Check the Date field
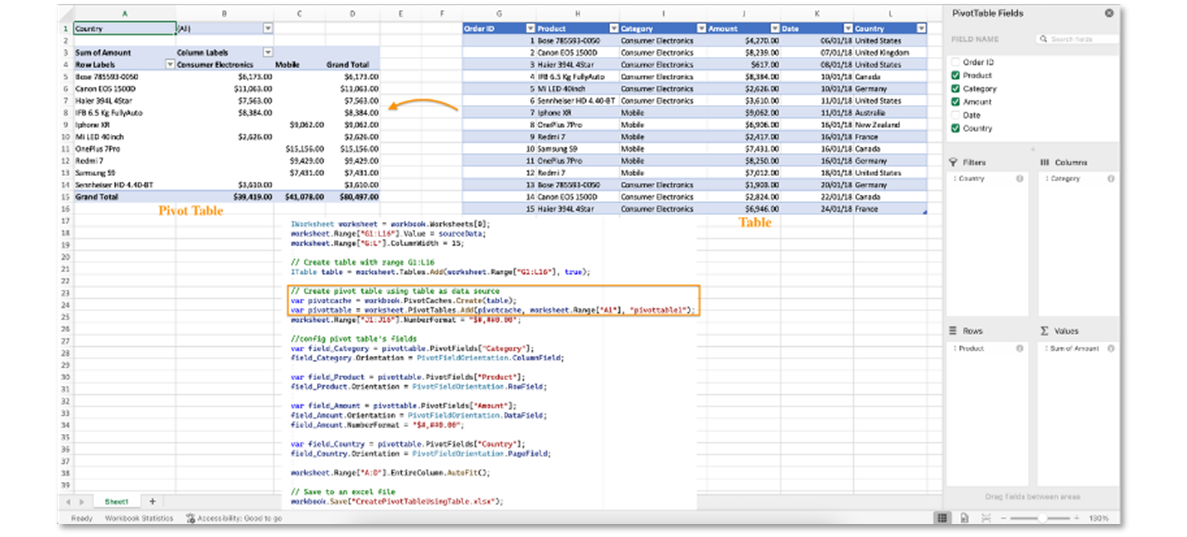The image size is (1187, 537). (955, 115)
